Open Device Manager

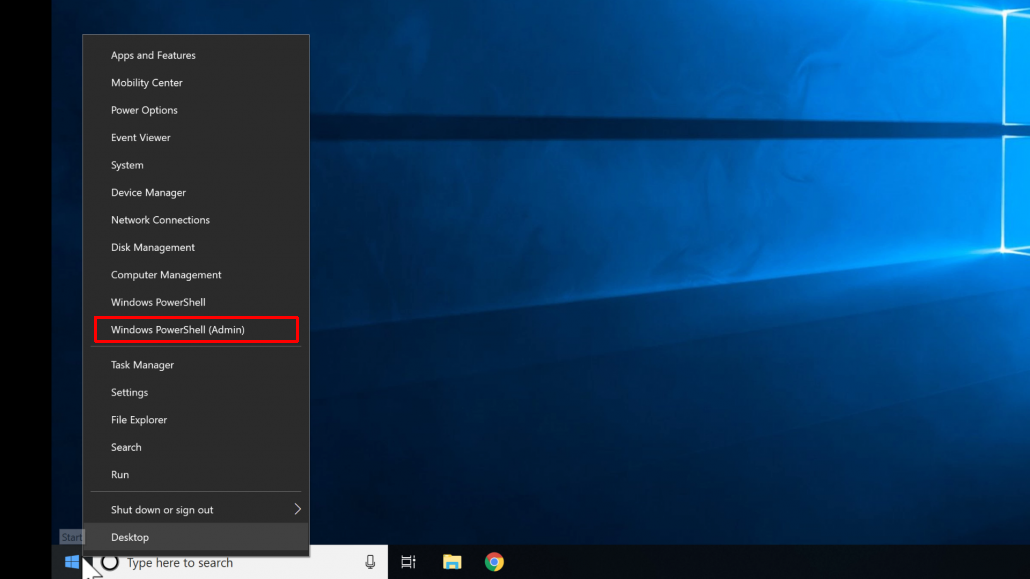coord(196,193)
